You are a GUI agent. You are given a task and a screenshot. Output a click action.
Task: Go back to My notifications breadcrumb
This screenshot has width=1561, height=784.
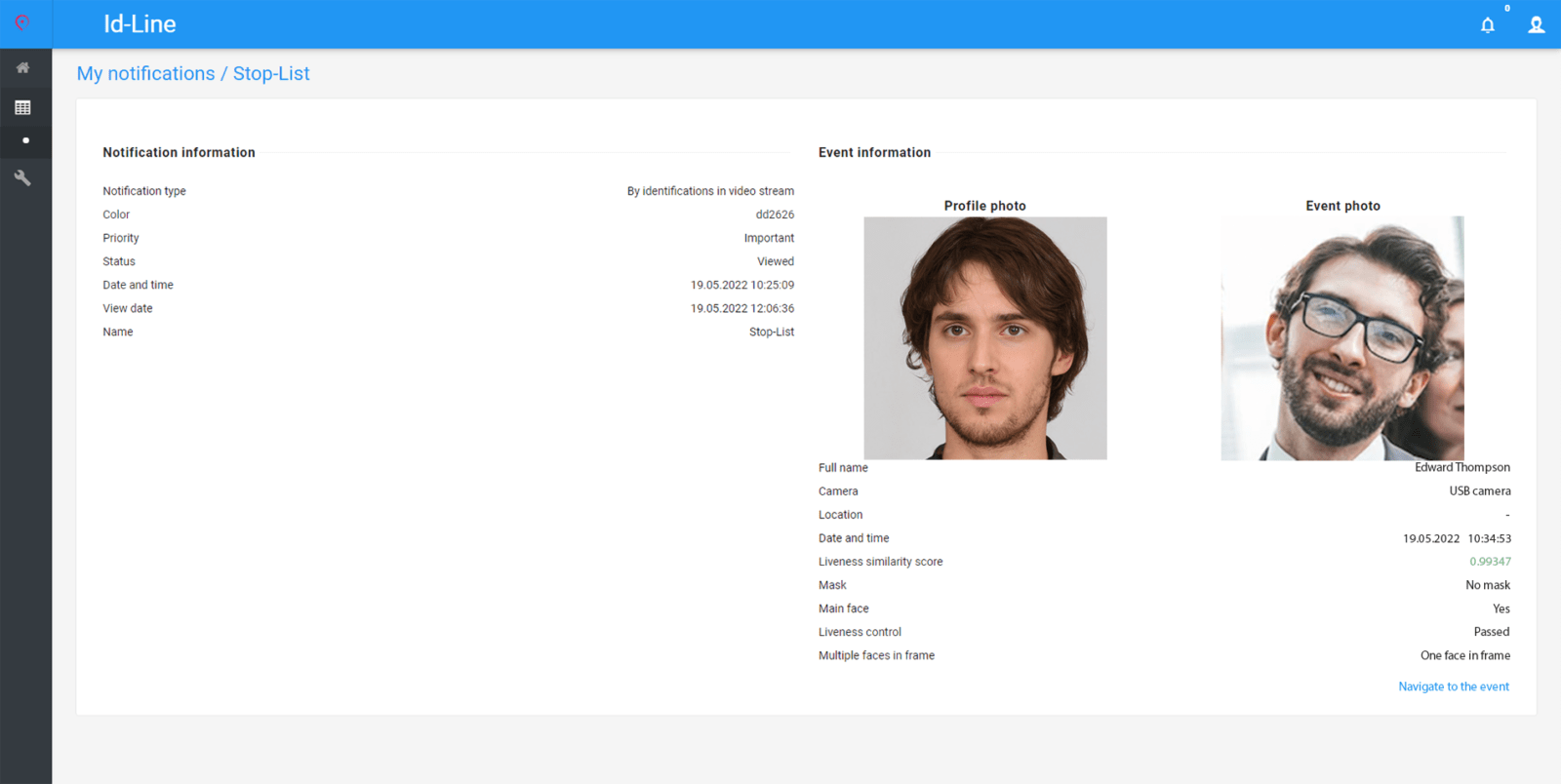(x=145, y=74)
